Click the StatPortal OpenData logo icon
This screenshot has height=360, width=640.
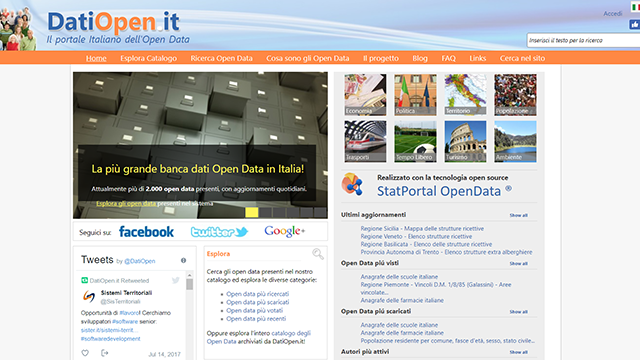coord(352,184)
